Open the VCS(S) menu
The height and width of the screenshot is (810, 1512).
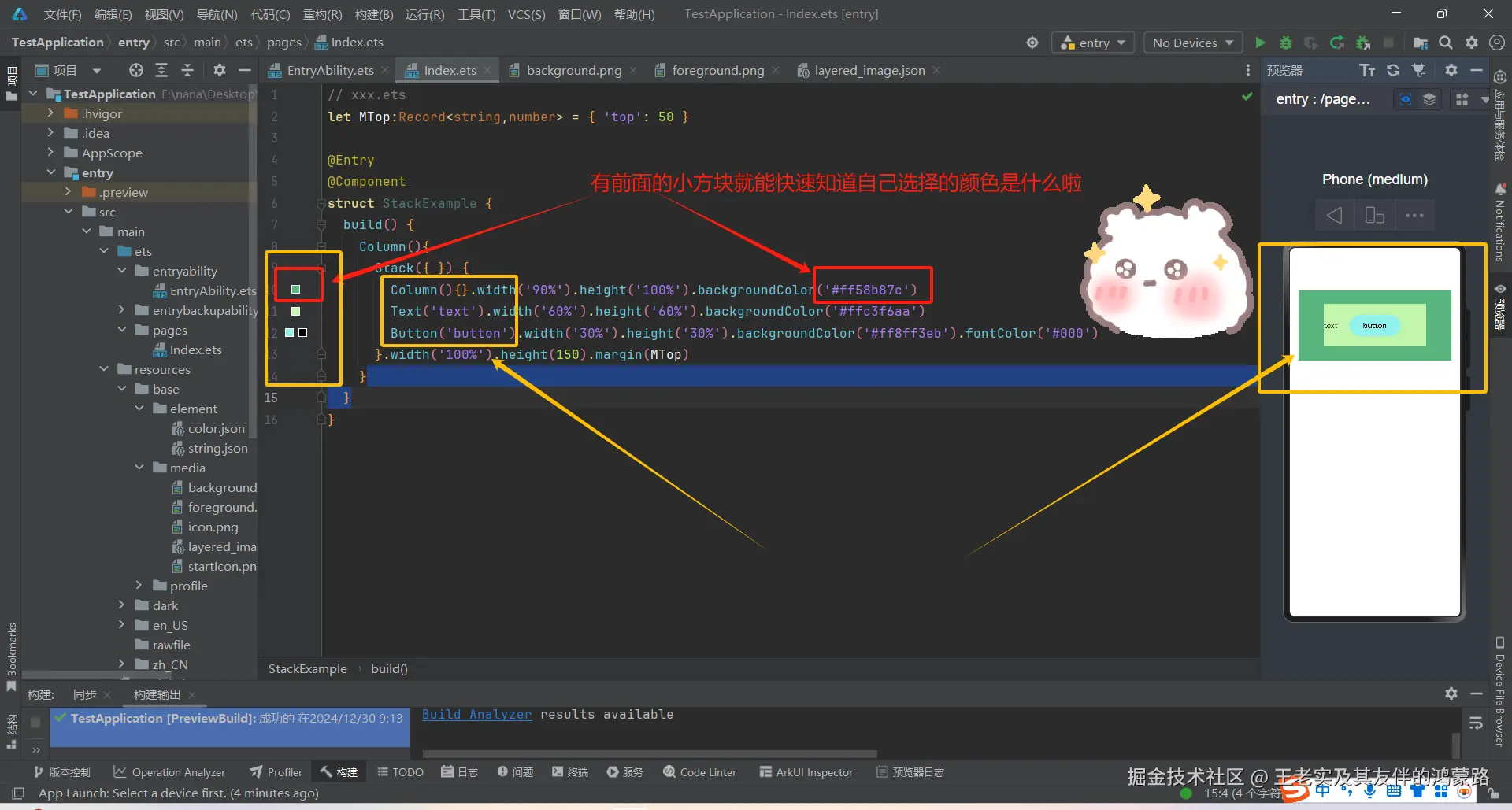(x=526, y=14)
